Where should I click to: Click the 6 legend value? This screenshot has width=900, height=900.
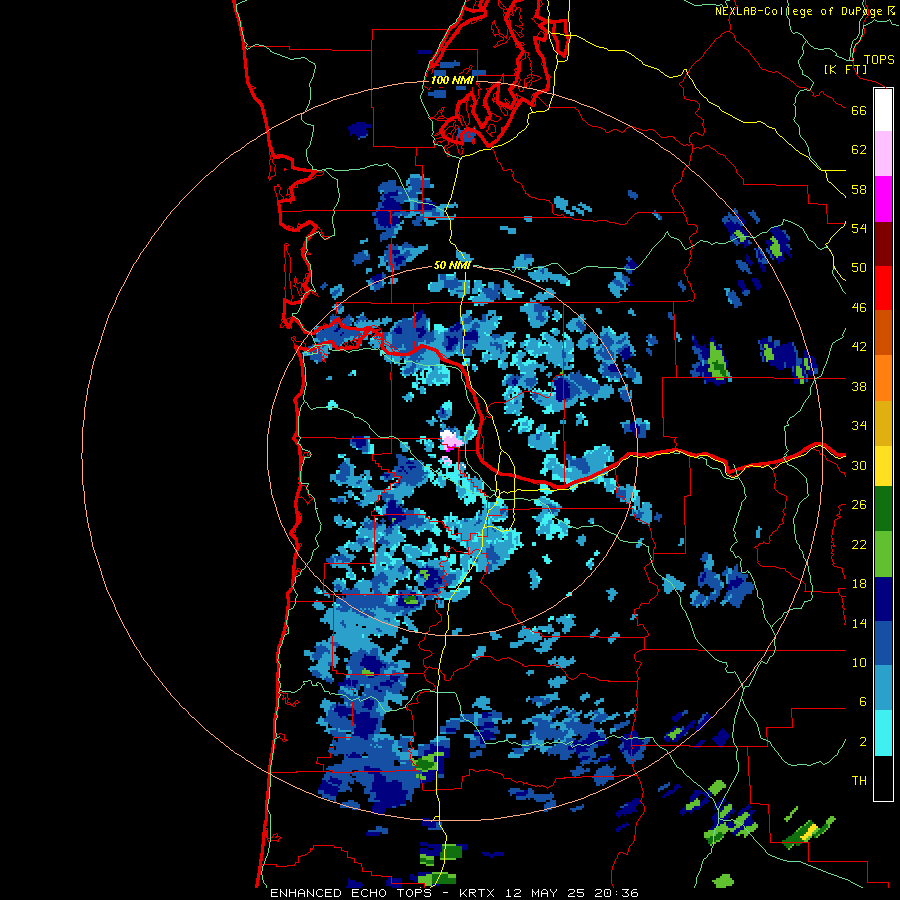862,702
